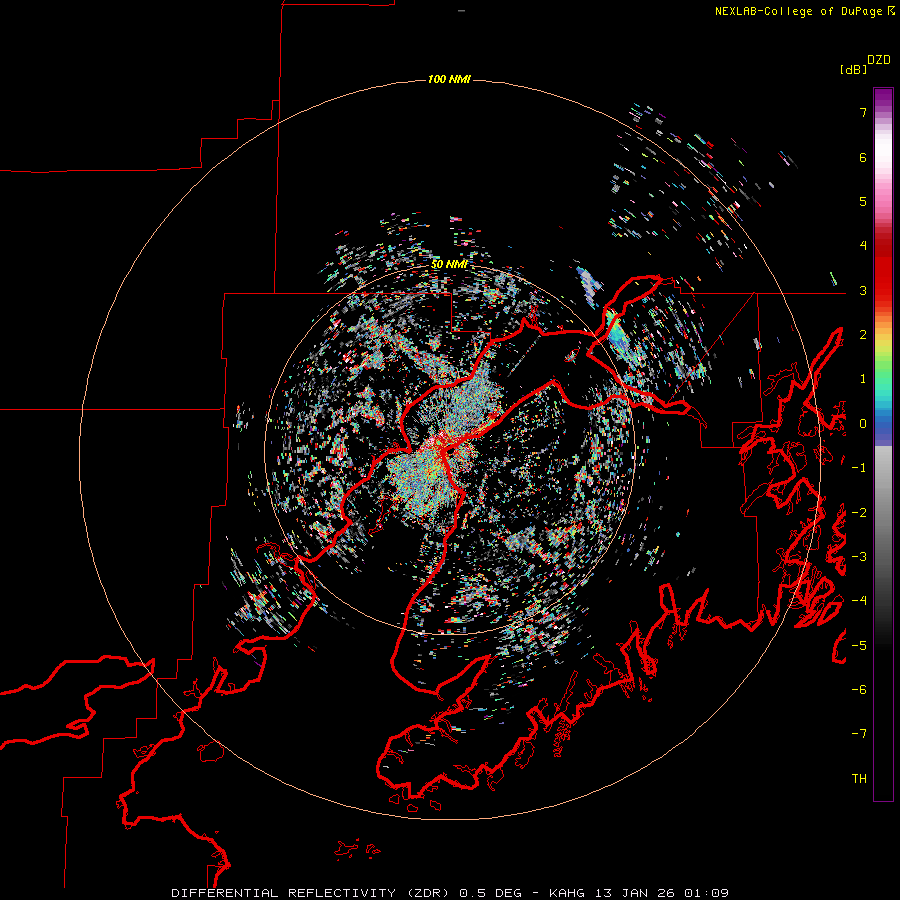Screen dimensions: 900x900
Task: Click the -5 value on the color scale
Action: click(x=859, y=646)
